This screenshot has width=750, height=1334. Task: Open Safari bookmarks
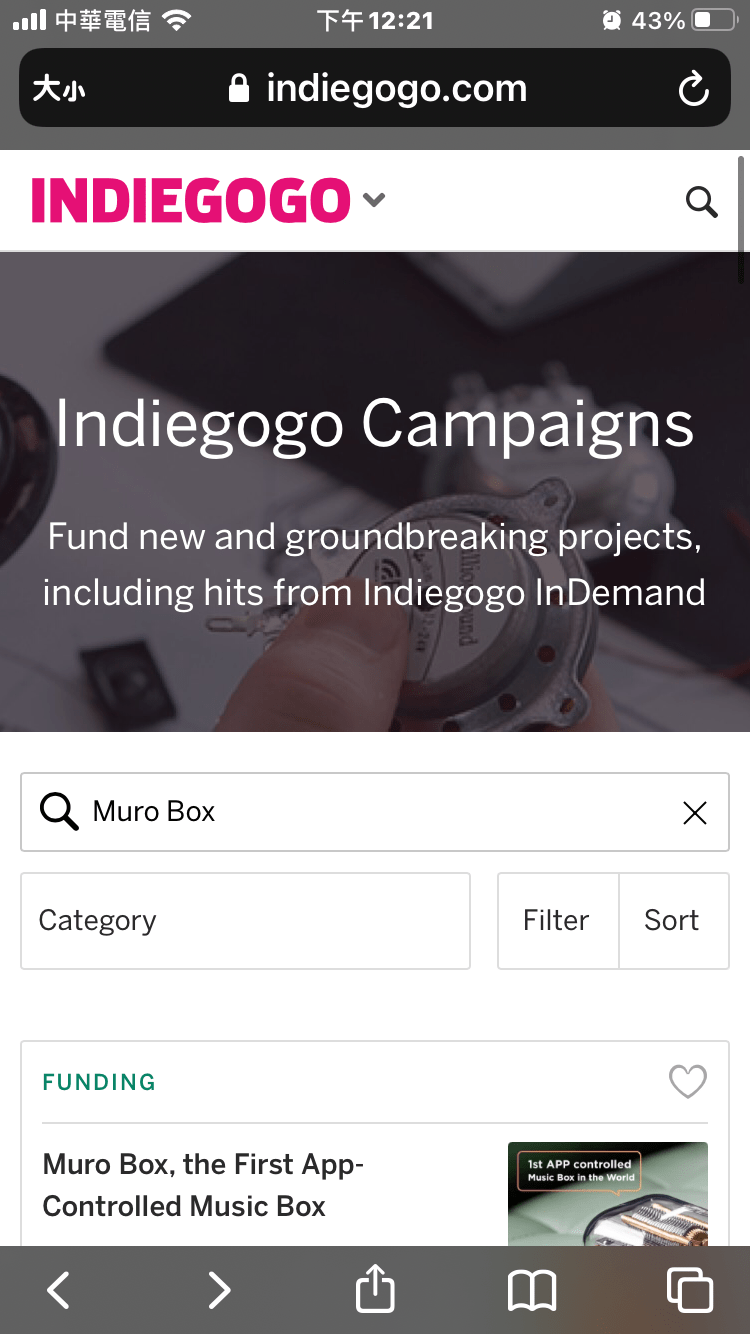pos(532,1290)
